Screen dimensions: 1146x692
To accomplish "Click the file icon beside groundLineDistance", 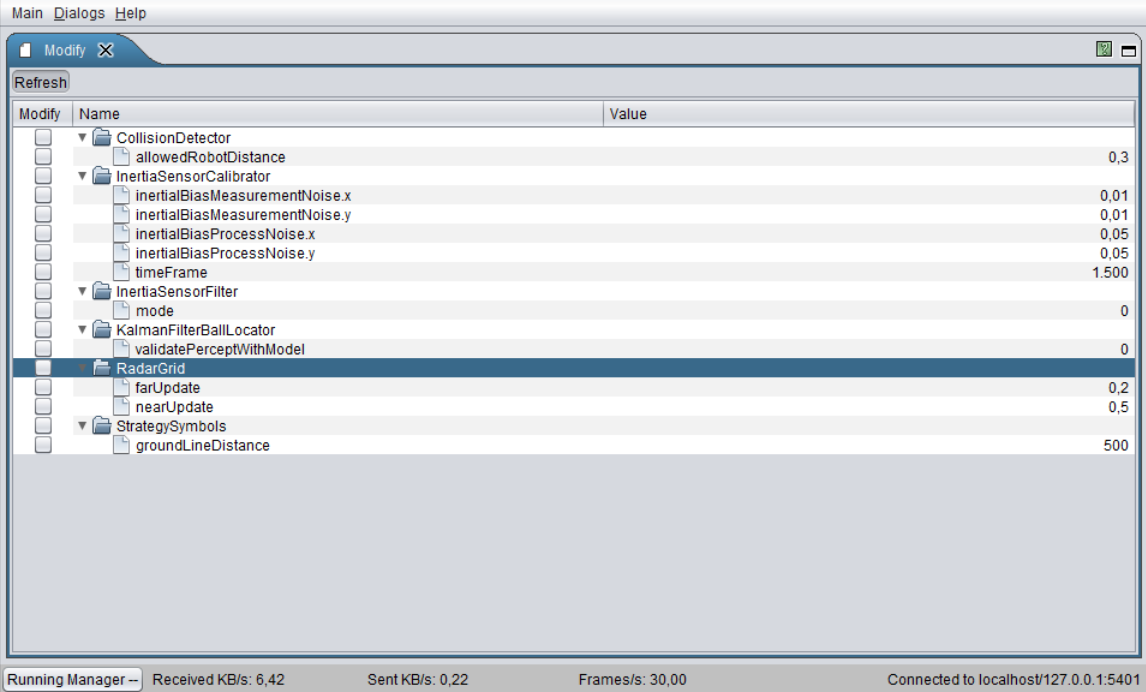I will click(121, 445).
